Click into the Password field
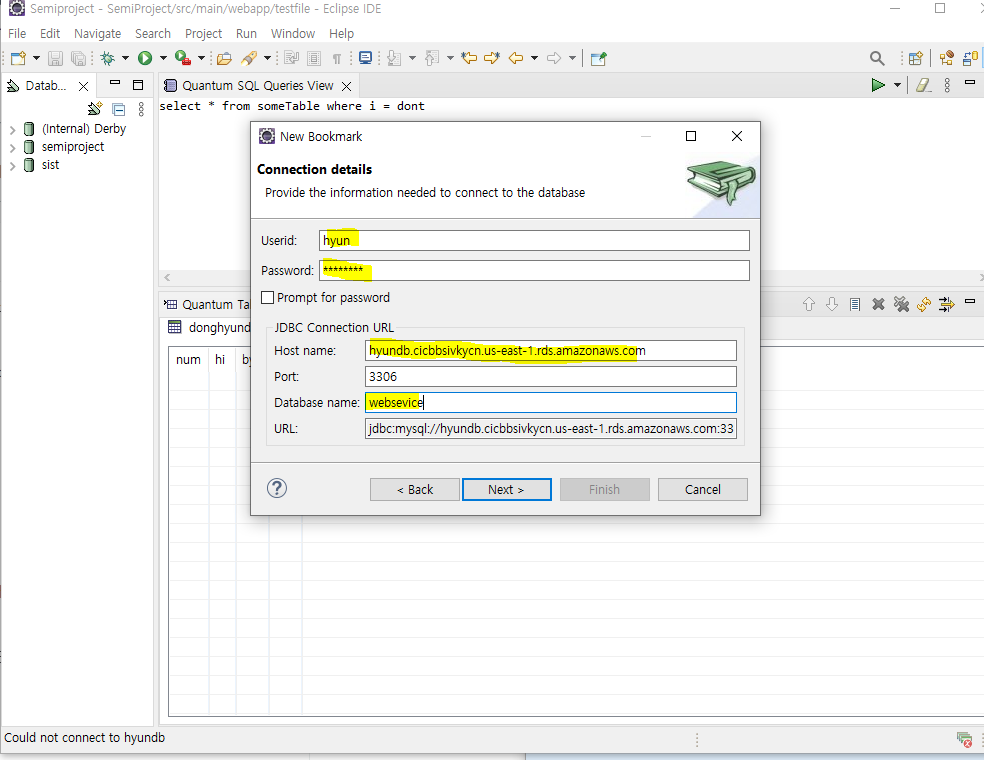Screen dimensions: 984x760 click(x=534, y=270)
